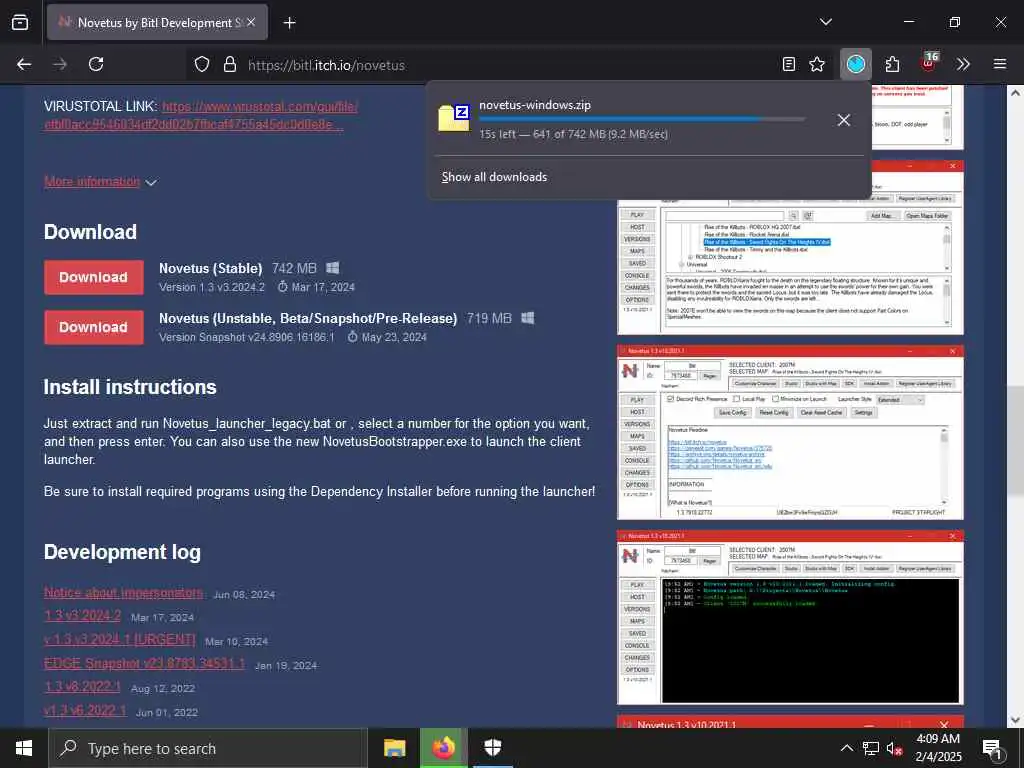
Task: Click the May 23, 2024 release date
Action: 394,337
